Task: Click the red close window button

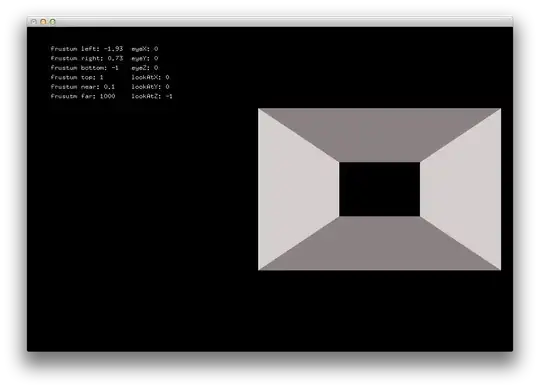Action: coord(33,22)
